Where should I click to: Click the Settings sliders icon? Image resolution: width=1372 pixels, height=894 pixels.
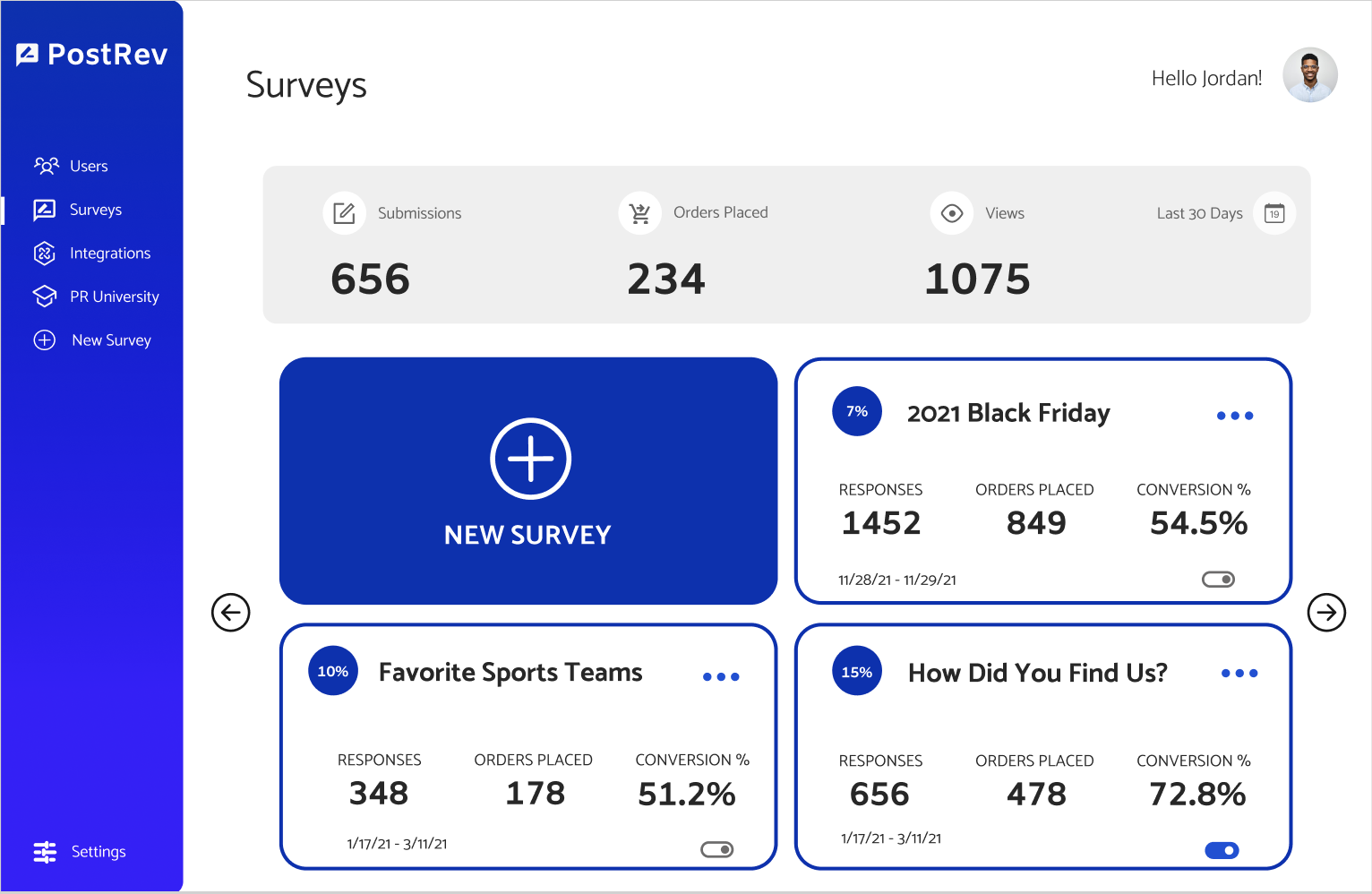click(45, 852)
